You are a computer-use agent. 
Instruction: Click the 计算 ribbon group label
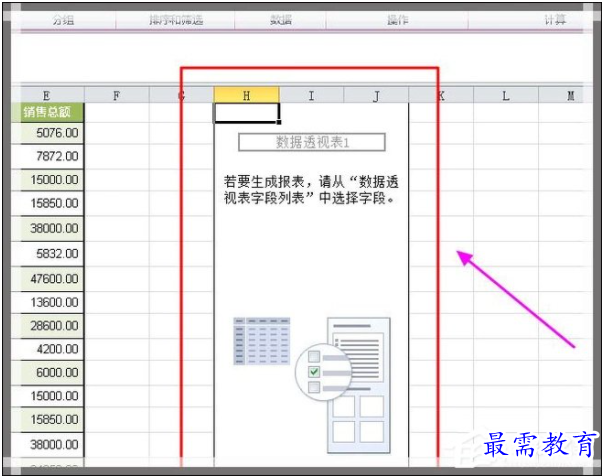555,20
